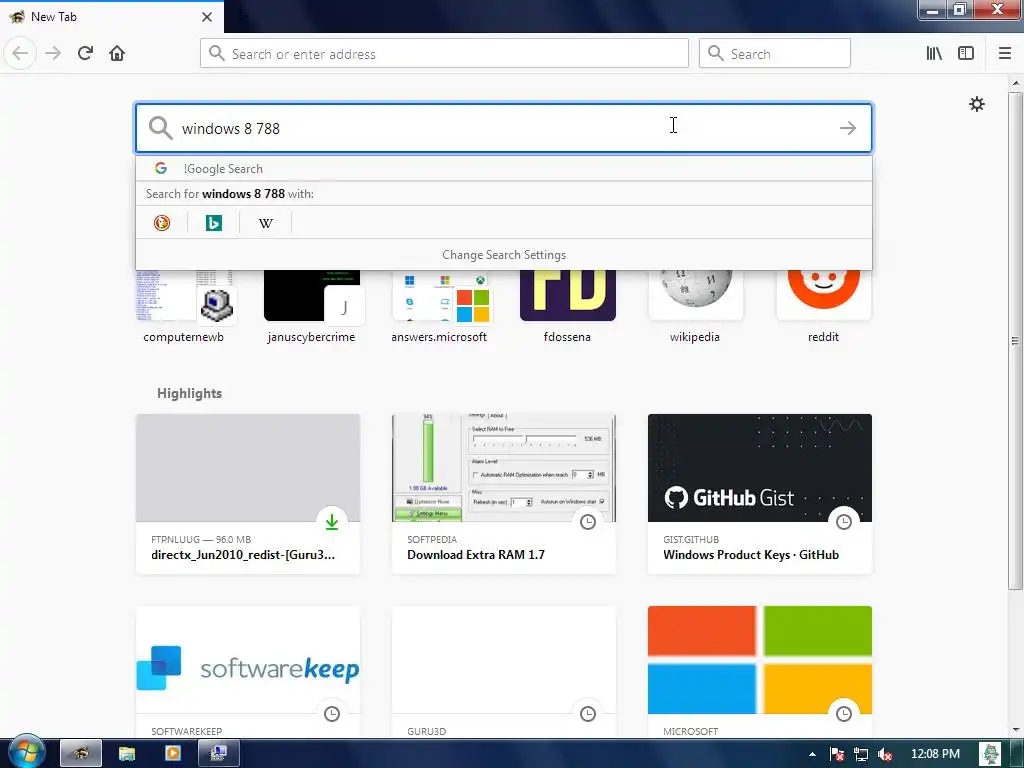
Task: Reload the current page
Action: (x=85, y=53)
